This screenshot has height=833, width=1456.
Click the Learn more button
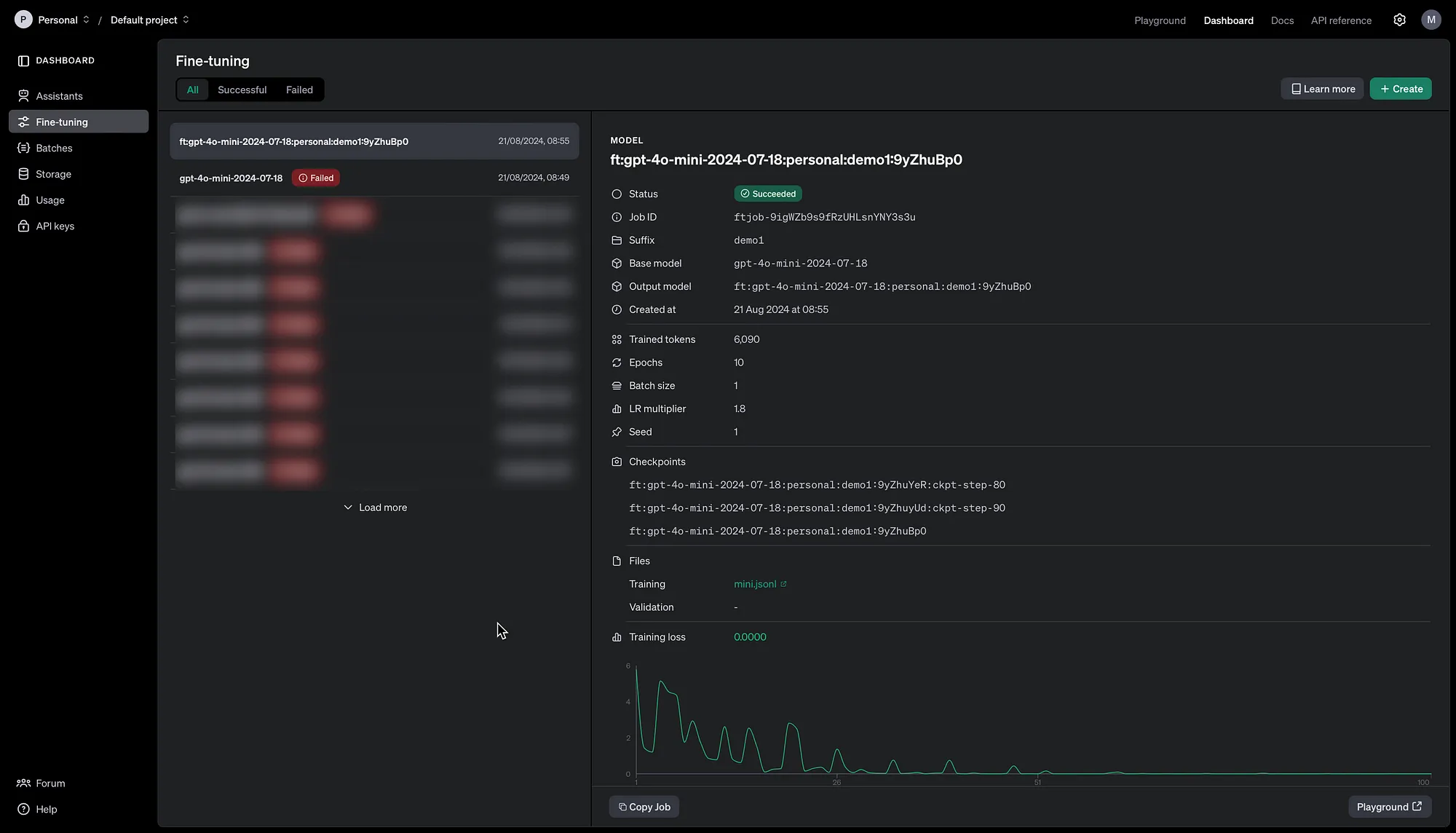tap(1322, 89)
